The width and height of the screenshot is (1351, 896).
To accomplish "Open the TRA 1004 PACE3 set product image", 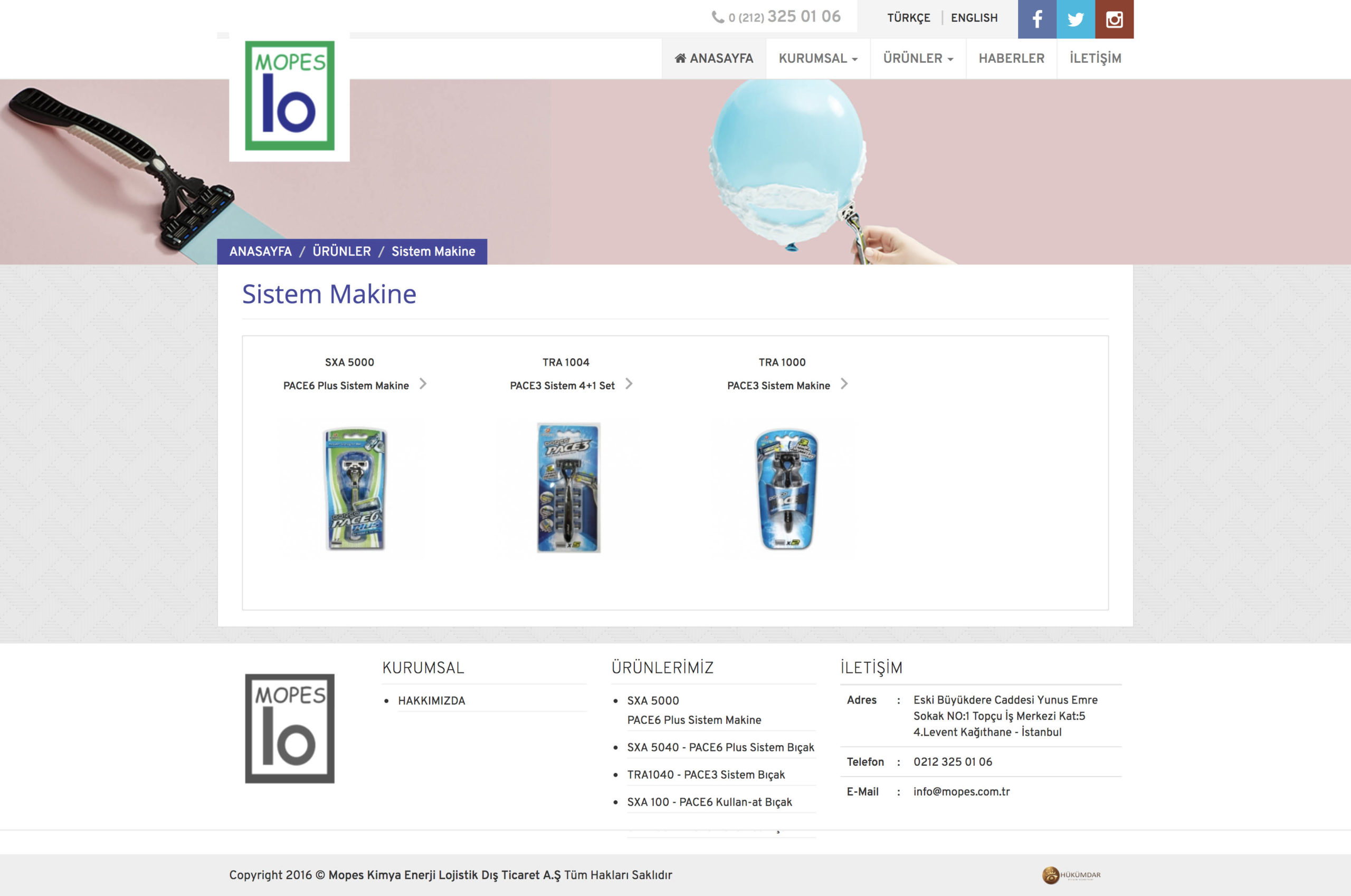I will 568,488.
